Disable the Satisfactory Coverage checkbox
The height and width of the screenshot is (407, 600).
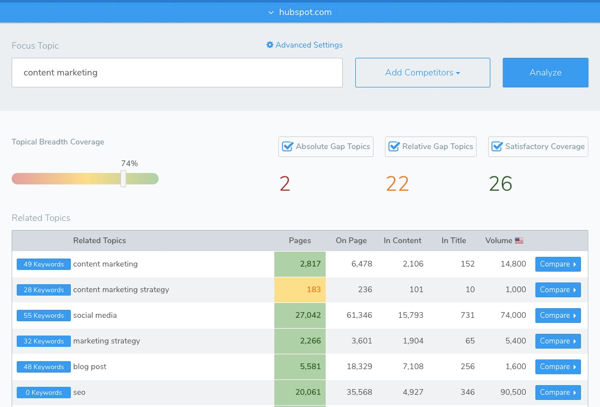[497, 147]
